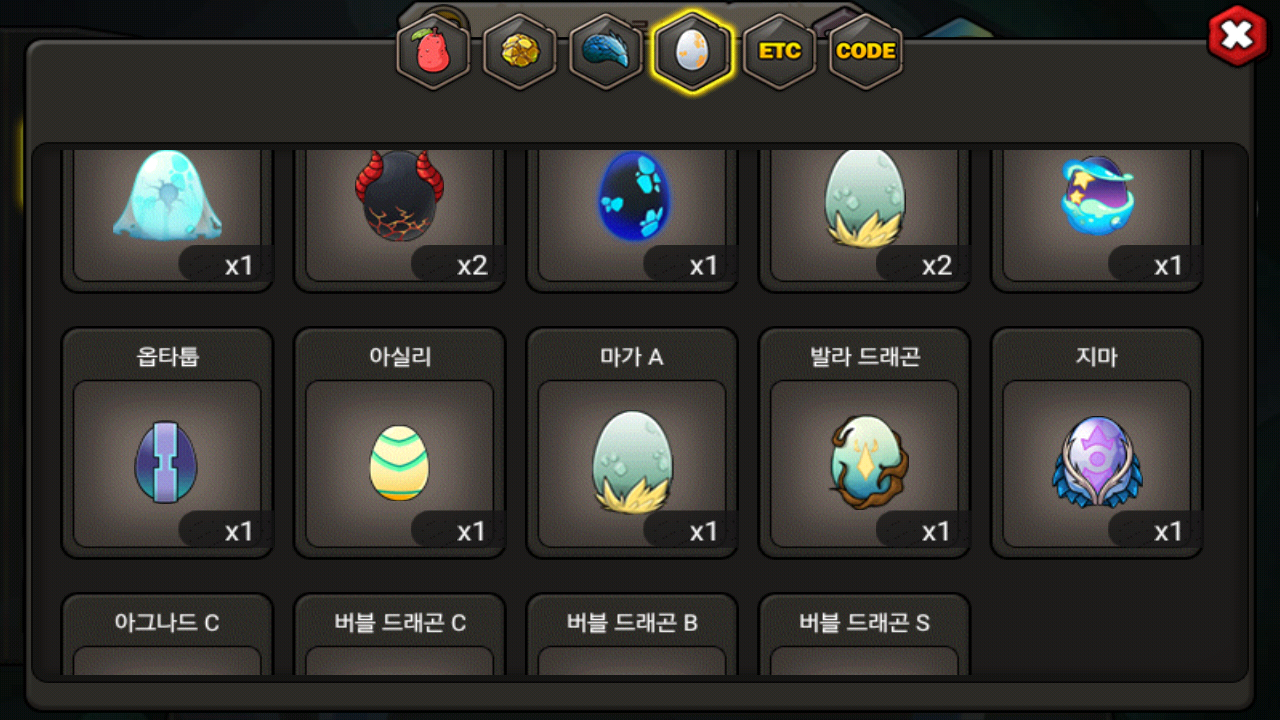Choose the 마가 A egg in nest

[x=632, y=443]
